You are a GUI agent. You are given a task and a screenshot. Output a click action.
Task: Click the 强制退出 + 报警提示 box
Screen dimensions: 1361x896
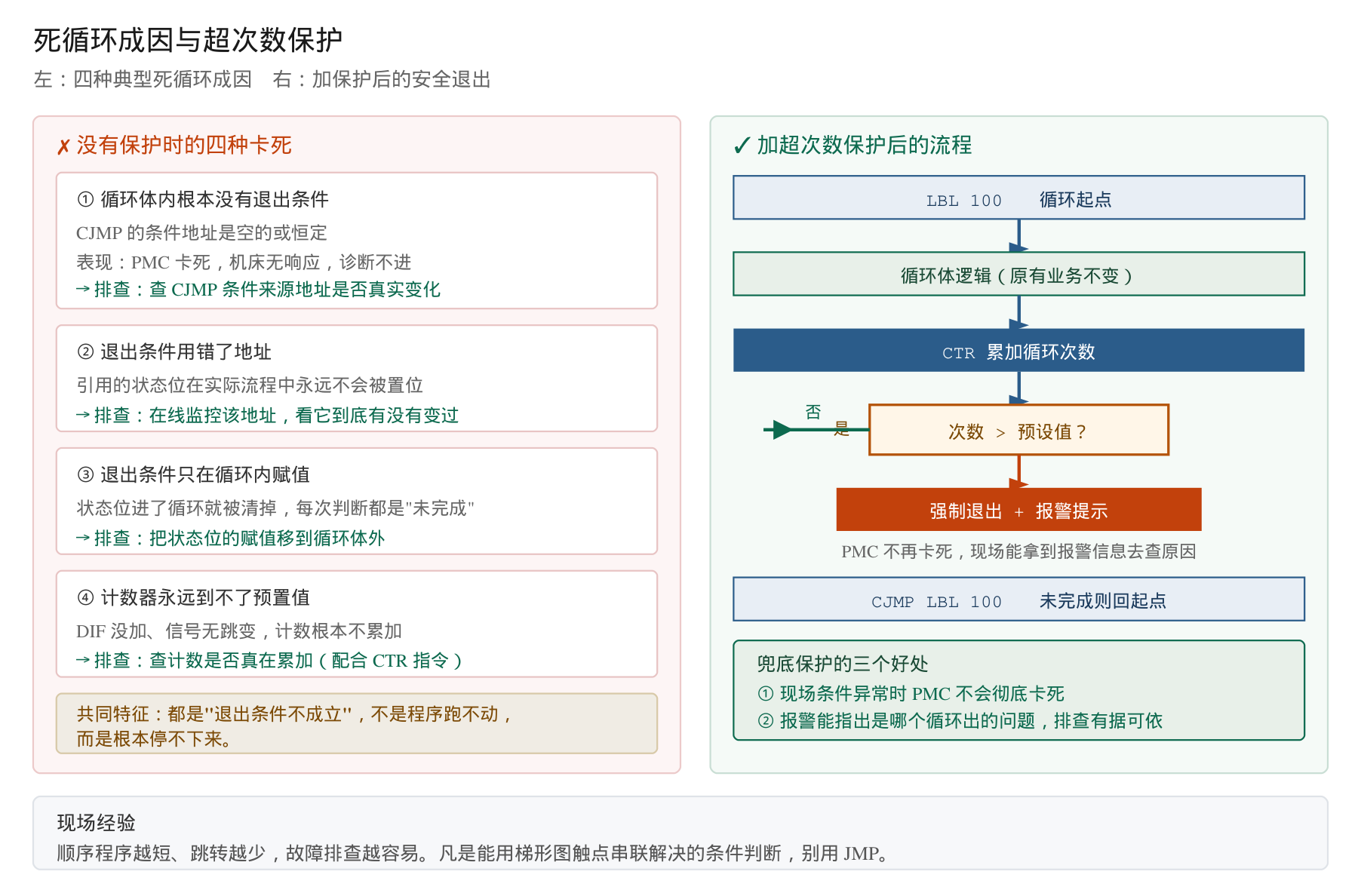click(1018, 510)
